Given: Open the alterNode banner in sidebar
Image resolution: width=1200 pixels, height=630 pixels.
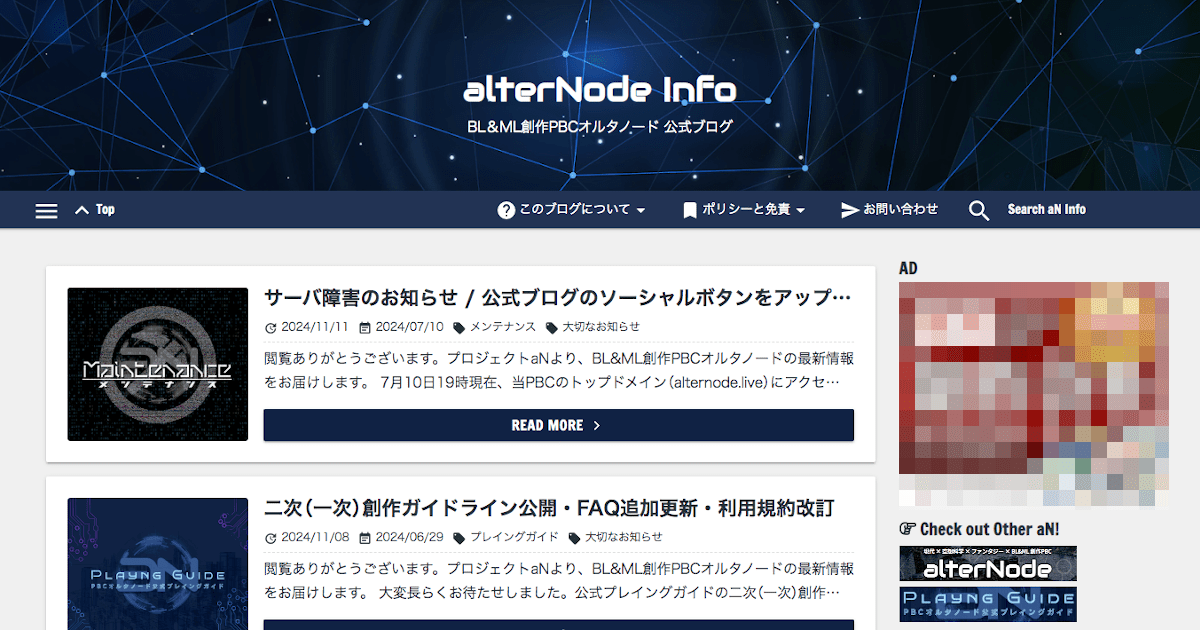Looking at the screenshot, I should point(987,564).
